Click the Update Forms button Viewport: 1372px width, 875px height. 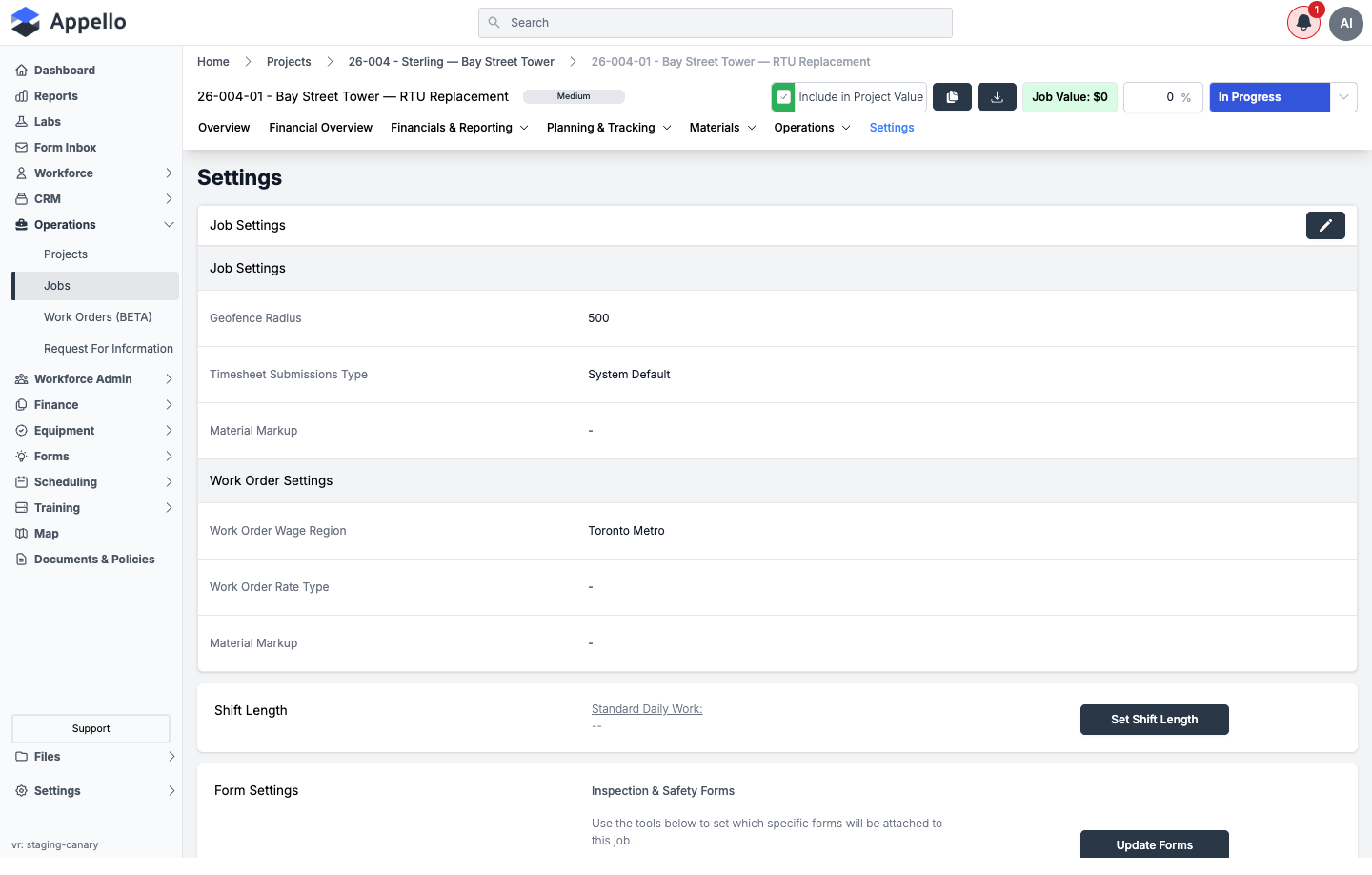pyautogui.click(x=1154, y=844)
